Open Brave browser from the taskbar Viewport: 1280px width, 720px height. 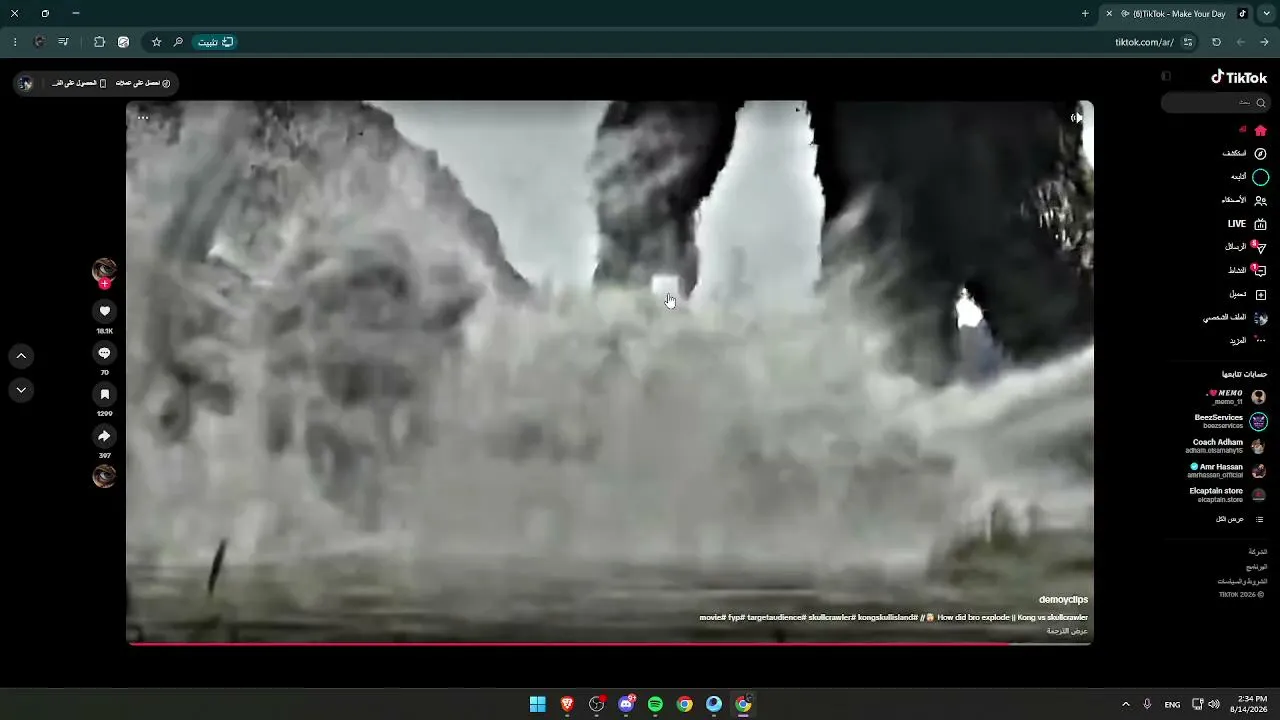pyautogui.click(x=567, y=704)
